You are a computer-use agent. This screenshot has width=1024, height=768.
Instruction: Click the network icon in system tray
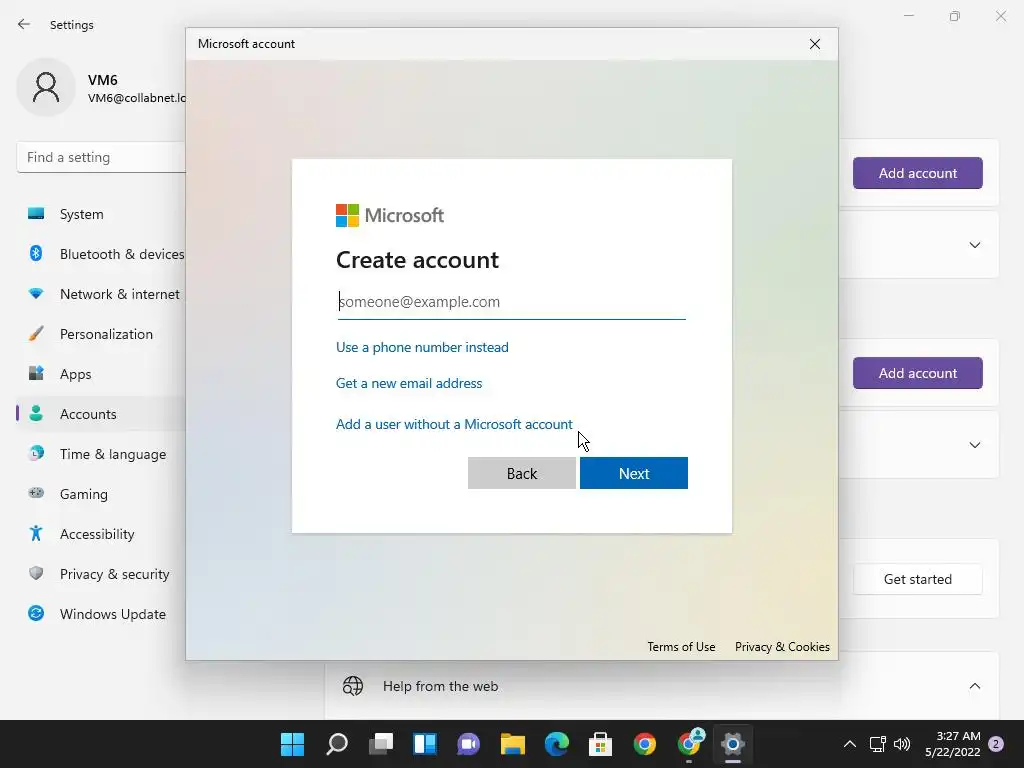click(877, 744)
